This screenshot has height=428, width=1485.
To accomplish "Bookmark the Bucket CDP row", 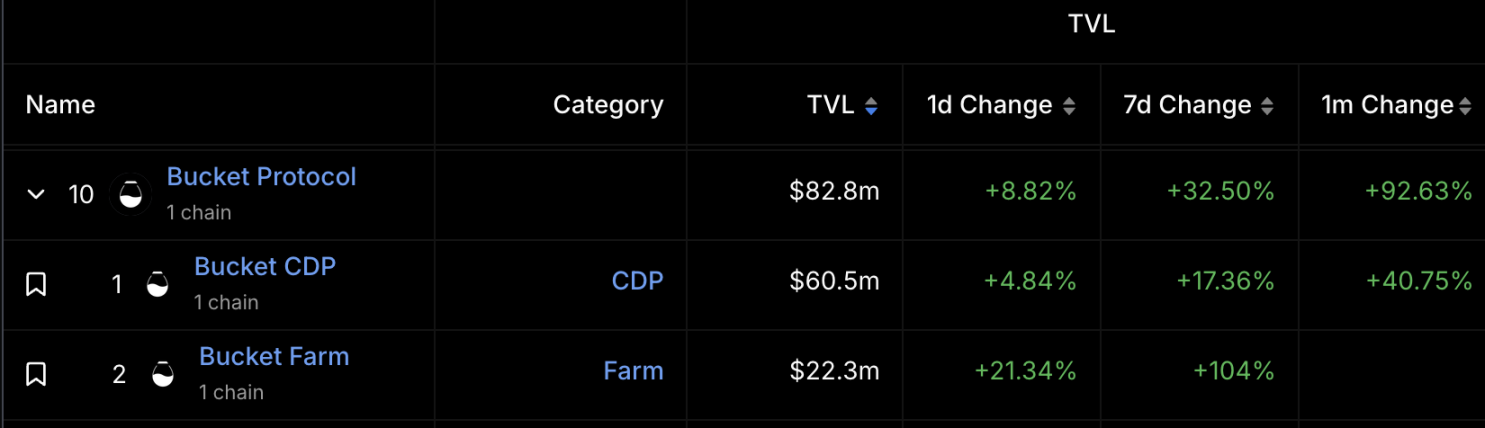I will coord(36,285).
